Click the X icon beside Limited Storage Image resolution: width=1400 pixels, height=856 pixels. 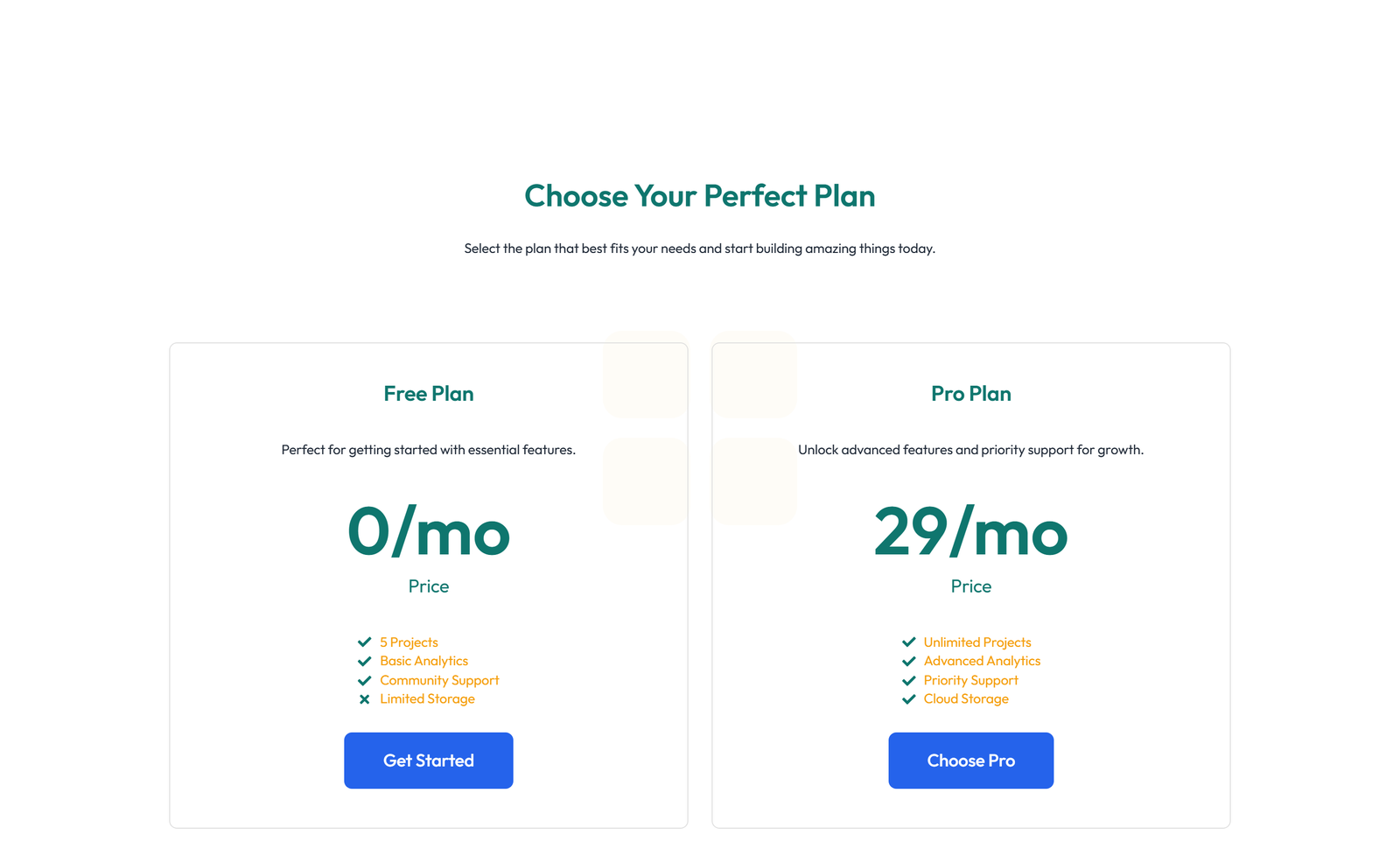click(365, 699)
